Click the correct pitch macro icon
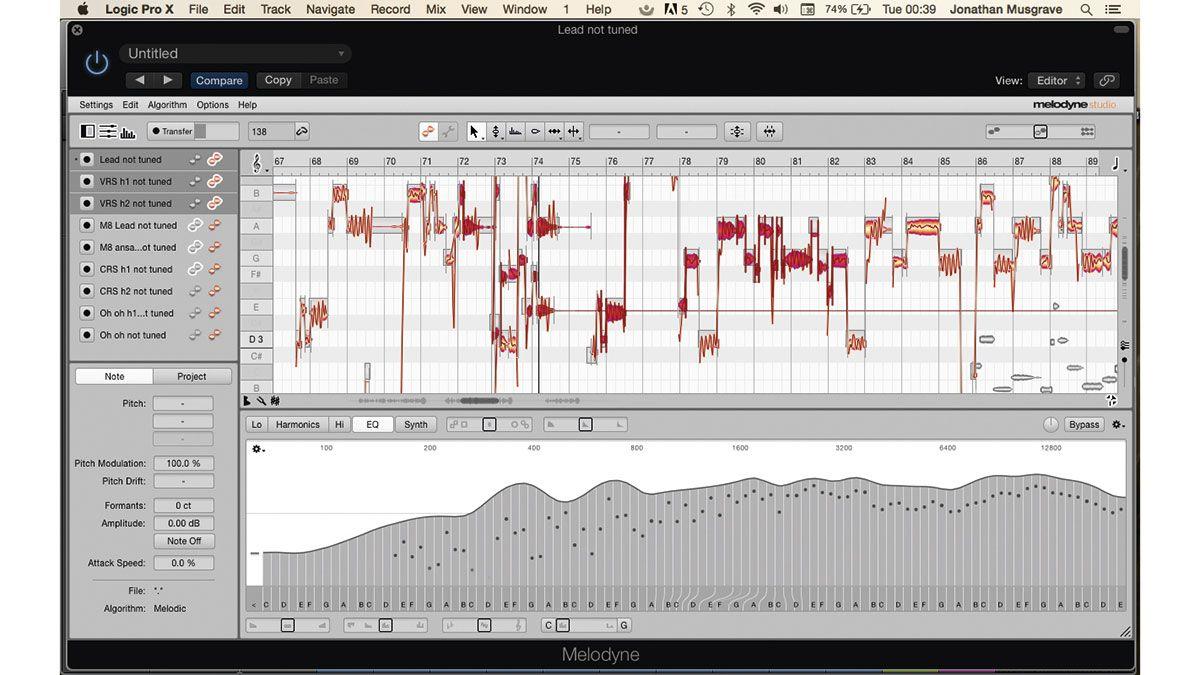This screenshot has width=1200, height=675. pyautogui.click(x=737, y=131)
